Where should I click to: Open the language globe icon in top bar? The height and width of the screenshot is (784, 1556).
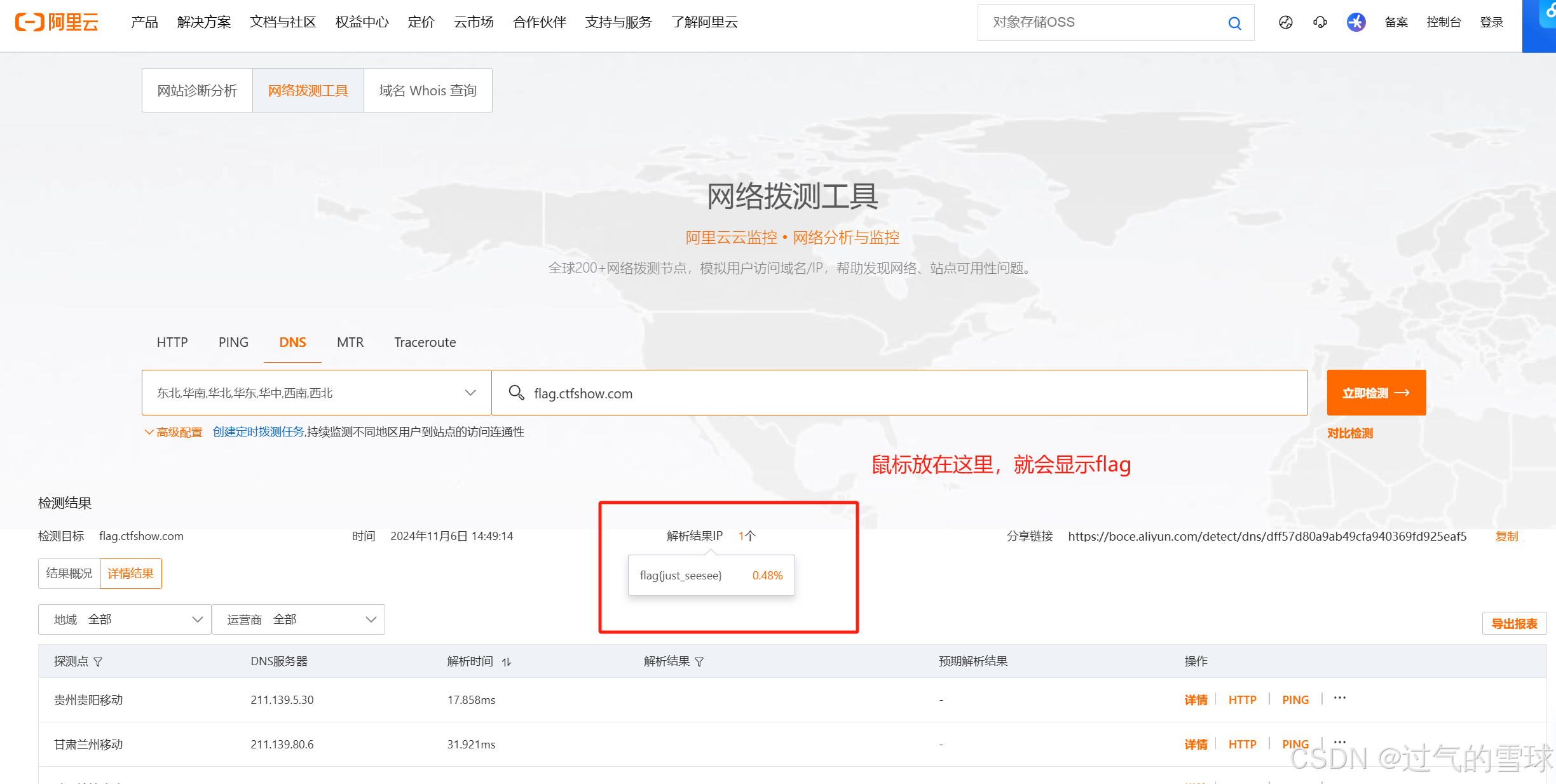pos(1286,22)
